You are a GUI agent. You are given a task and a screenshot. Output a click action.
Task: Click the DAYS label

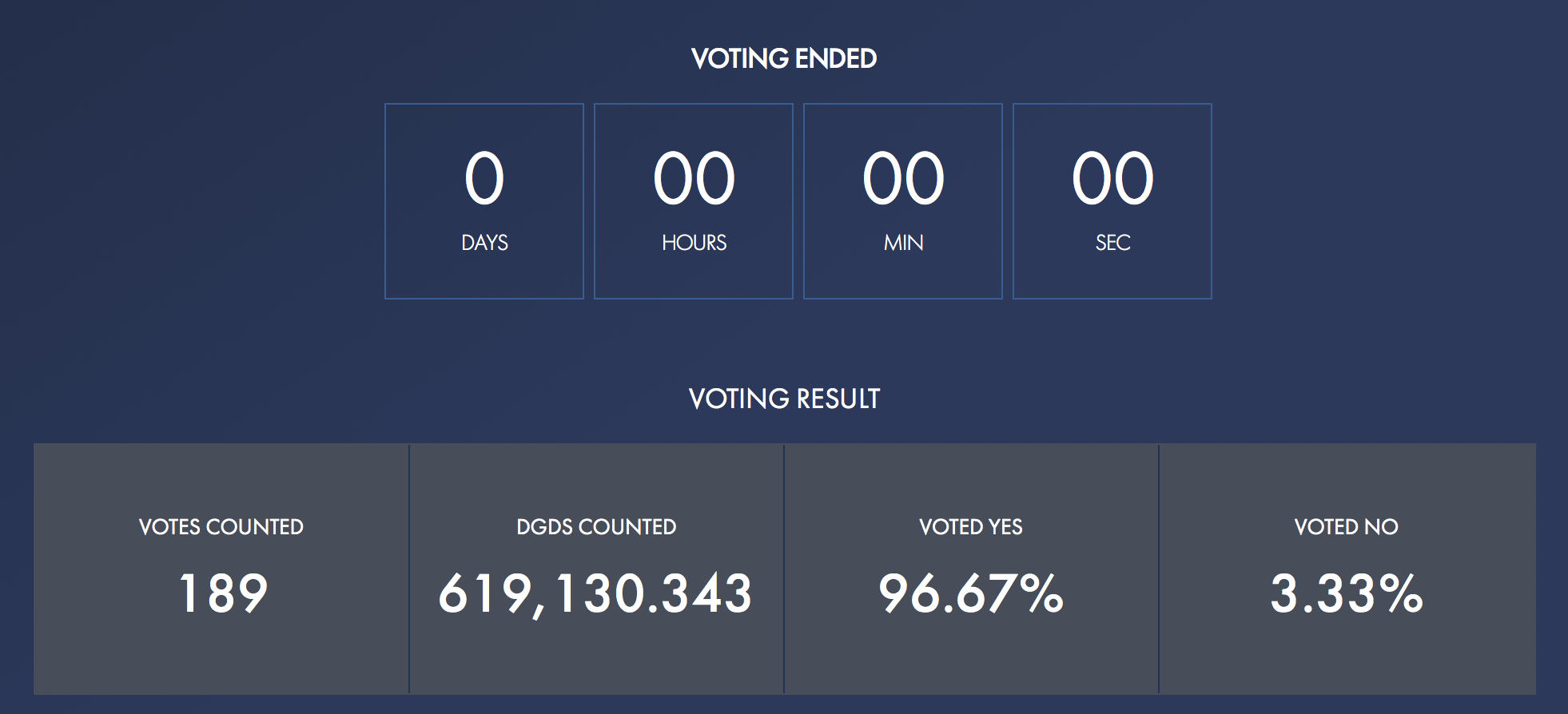click(x=484, y=243)
